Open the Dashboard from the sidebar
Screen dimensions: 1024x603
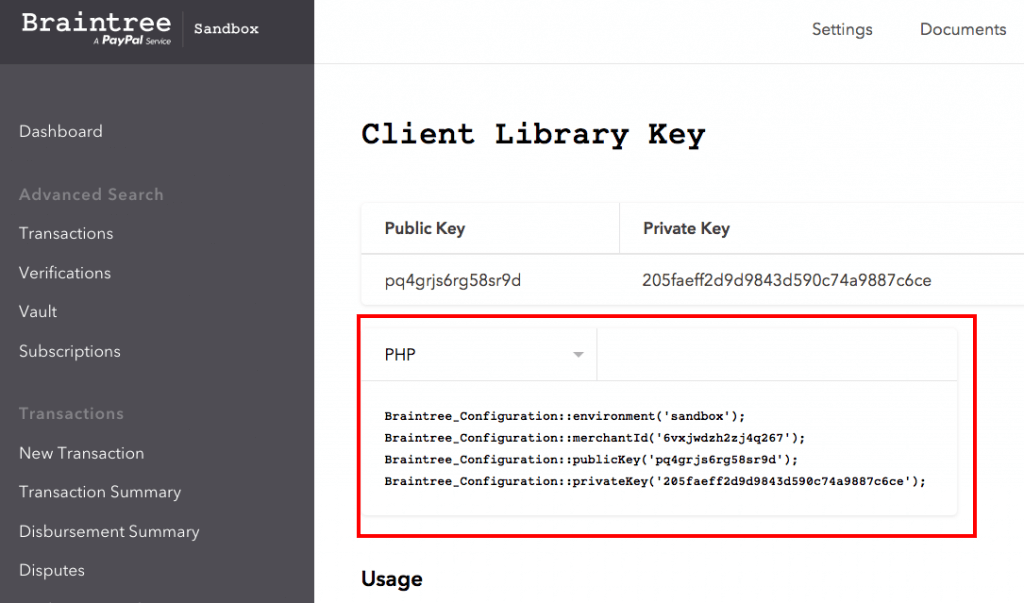pos(60,131)
